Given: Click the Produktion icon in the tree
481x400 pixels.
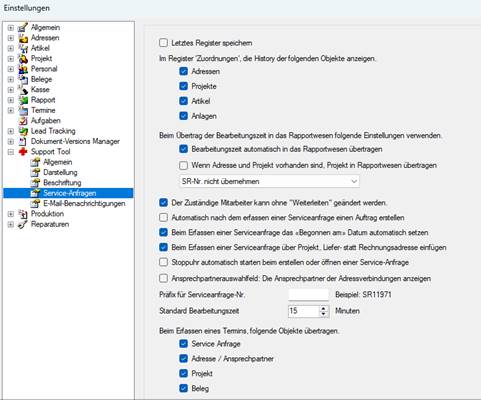Looking at the screenshot, I should pos(23,214).
